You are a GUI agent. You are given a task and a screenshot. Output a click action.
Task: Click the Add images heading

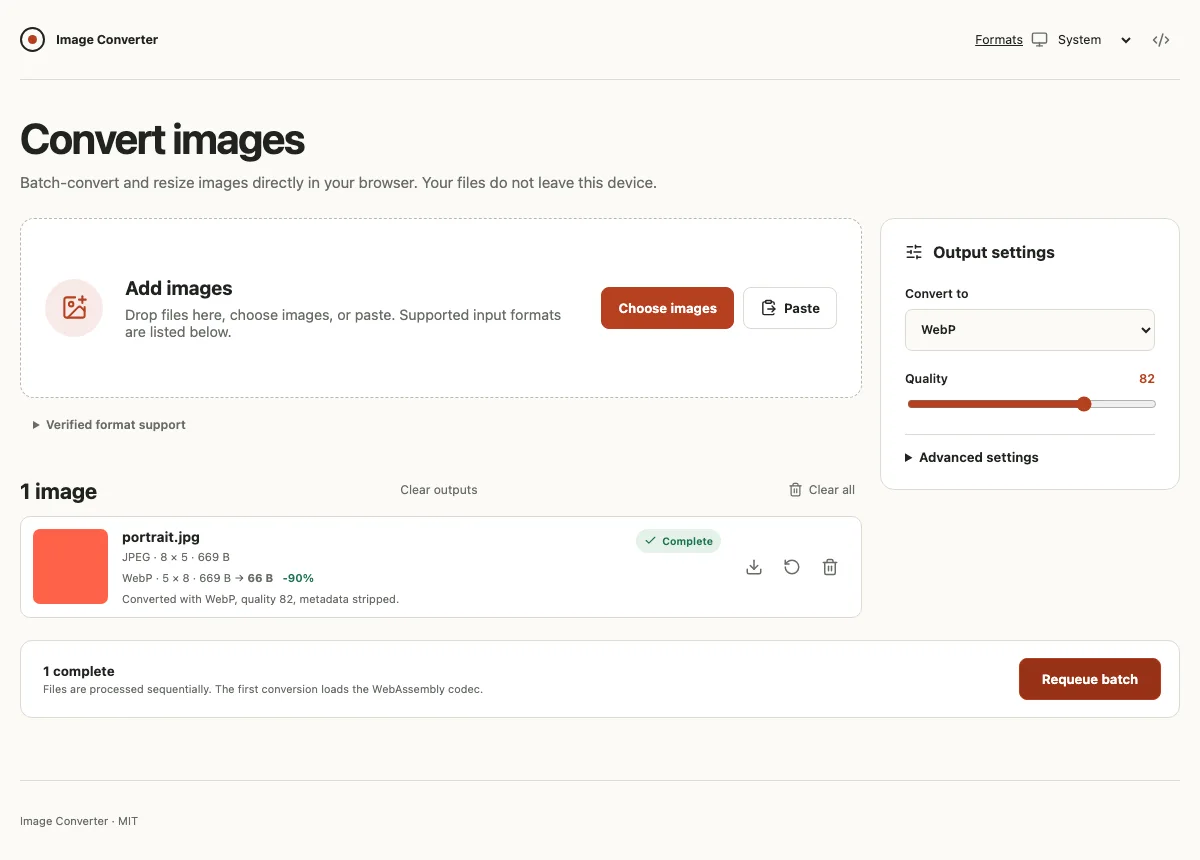point(179,288)
